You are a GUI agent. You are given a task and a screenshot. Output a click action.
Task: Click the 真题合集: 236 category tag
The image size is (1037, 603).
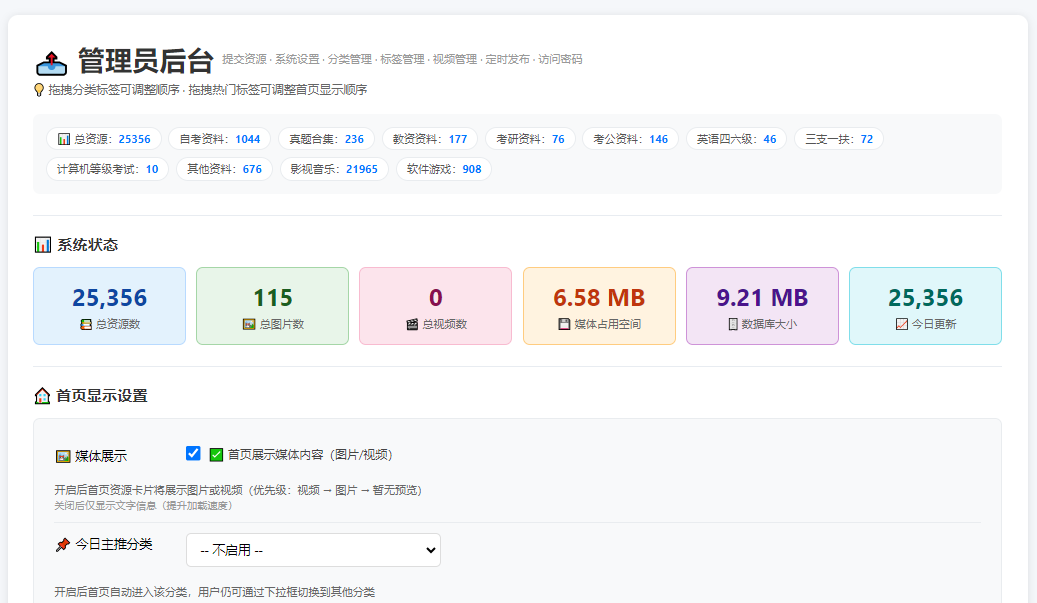(327, 139)
